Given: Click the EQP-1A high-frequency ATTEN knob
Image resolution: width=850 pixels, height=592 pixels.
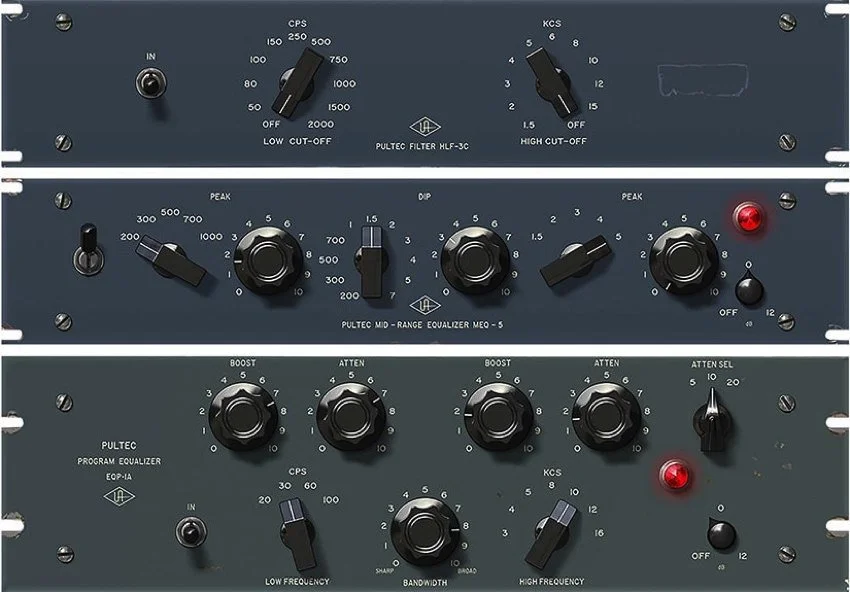Looking at the screenshot, I should coord(606,417).
